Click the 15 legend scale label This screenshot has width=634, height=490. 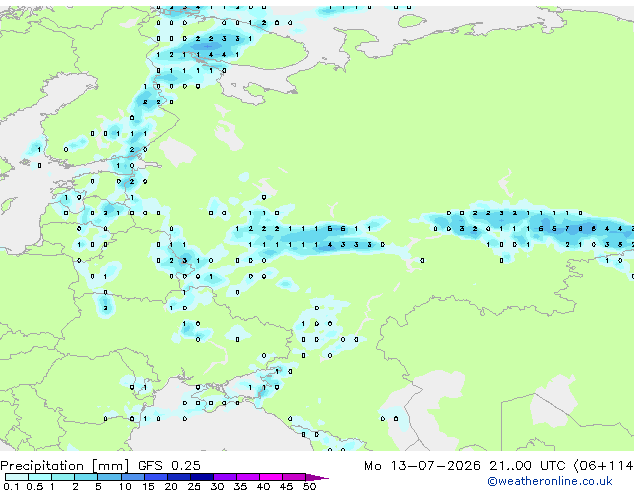coord(148,486)
